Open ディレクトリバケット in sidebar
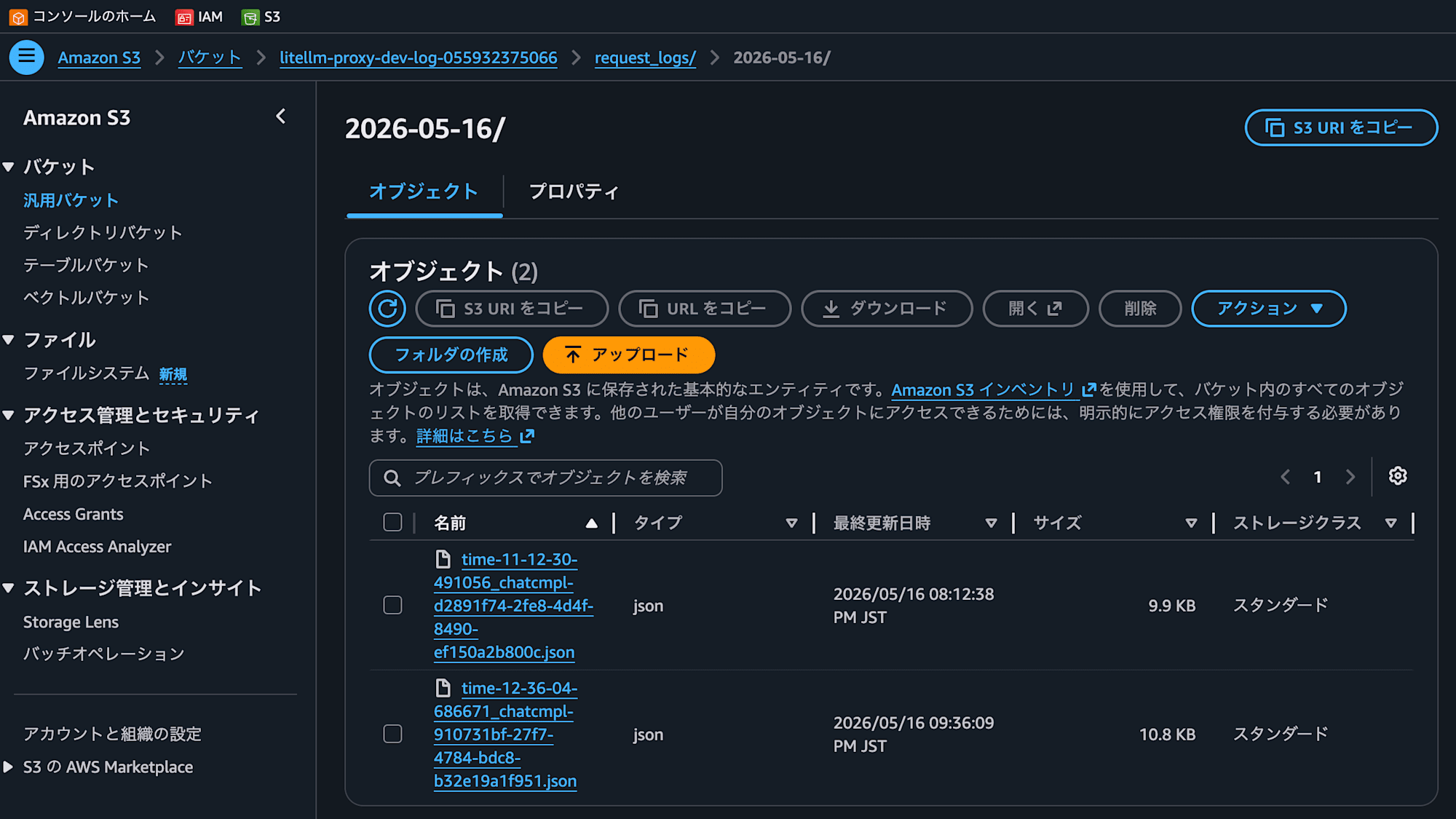This screenshot has width=1456, height=819. pos(103,232)
